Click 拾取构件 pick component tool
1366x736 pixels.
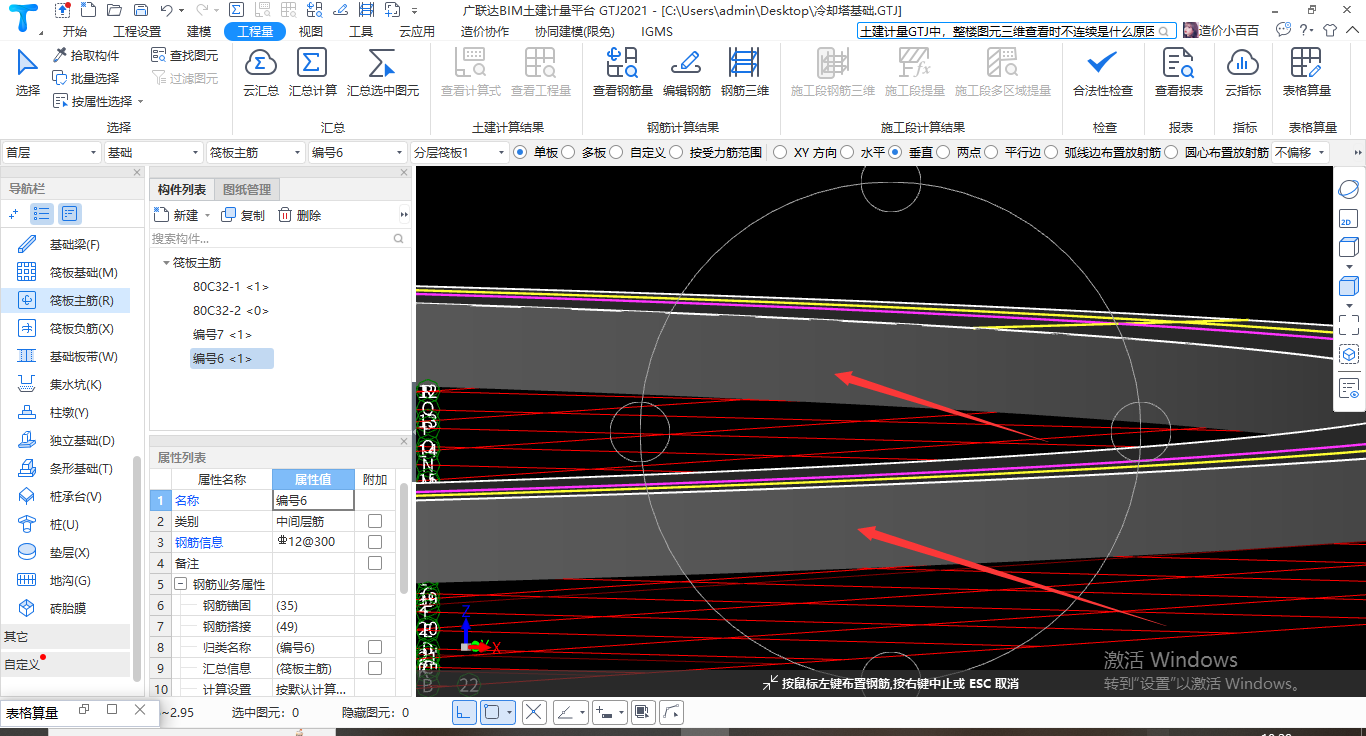coord(87,55)
